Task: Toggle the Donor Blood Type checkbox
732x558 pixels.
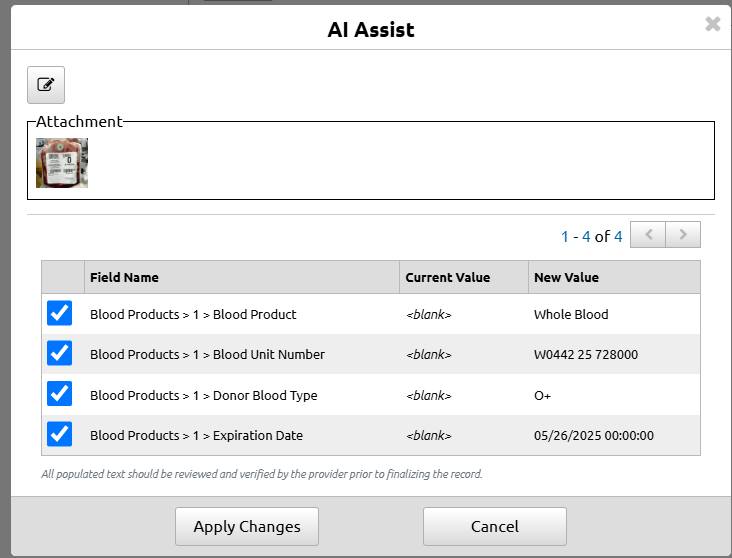Action: click(59, 394)
